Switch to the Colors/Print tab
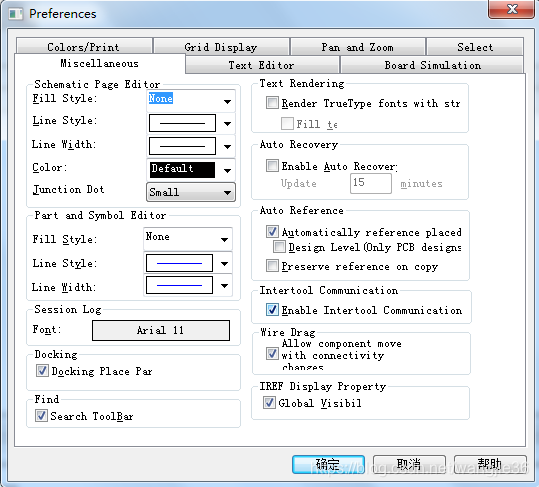This screenshot has width=539, height=487. 84,47
